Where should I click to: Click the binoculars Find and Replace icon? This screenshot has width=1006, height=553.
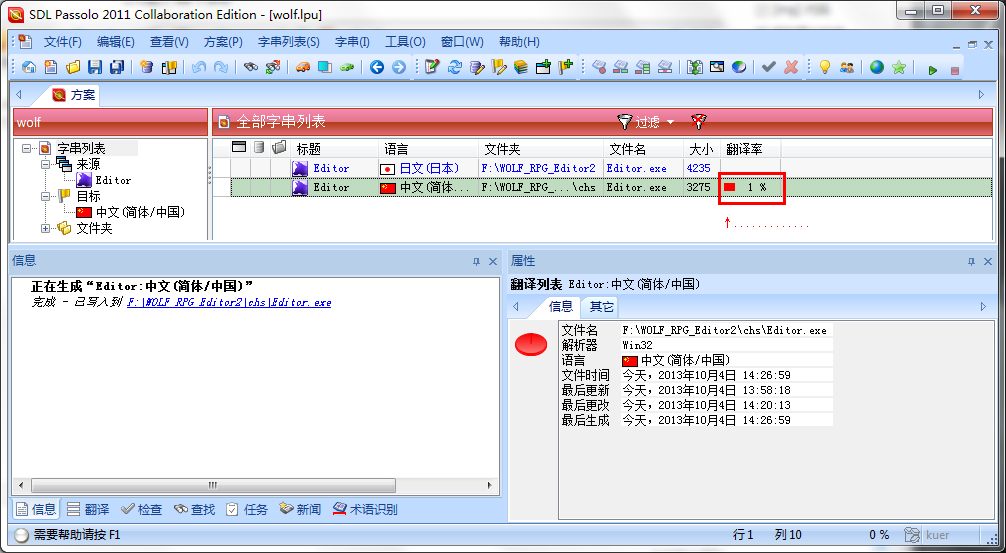(x=273, y=67)
